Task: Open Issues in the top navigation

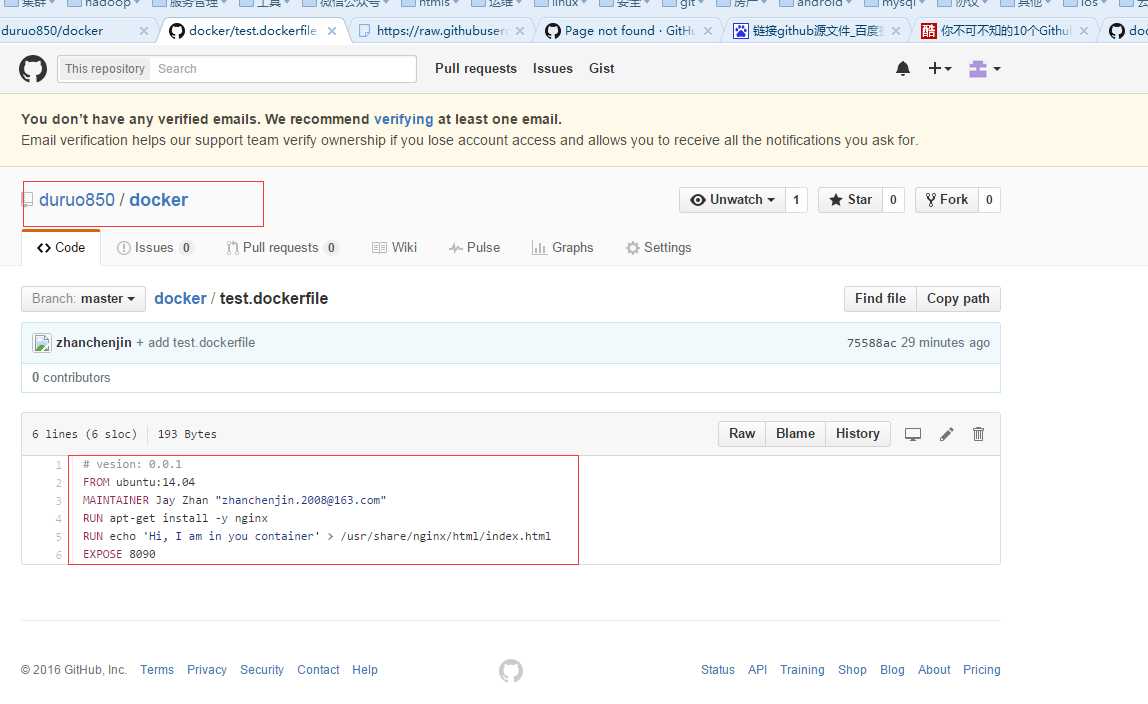Action: click(x=553, y=69)
